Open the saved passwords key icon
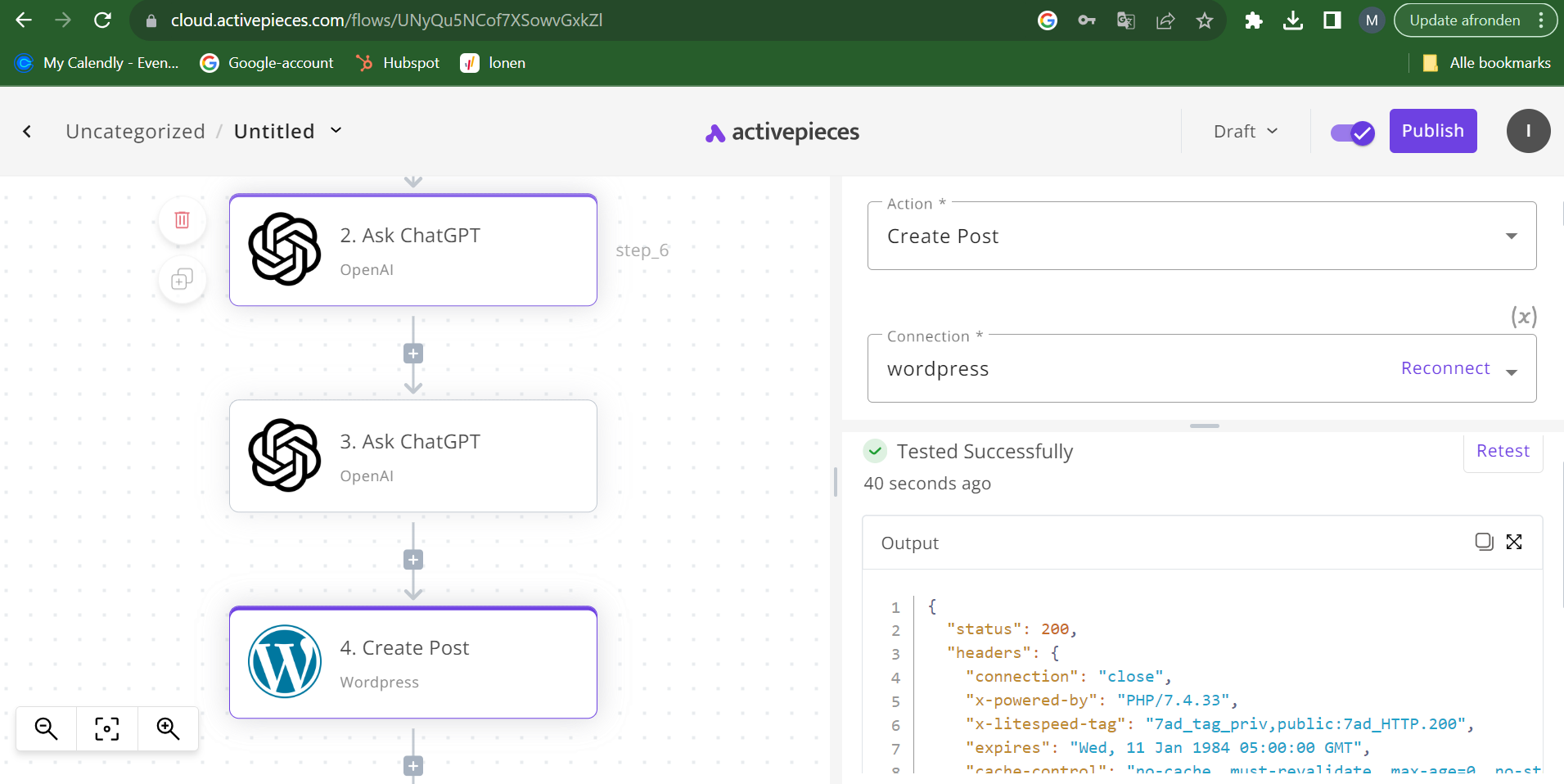The height and width of the screenshot is (784, 1564). point(1087,20)
